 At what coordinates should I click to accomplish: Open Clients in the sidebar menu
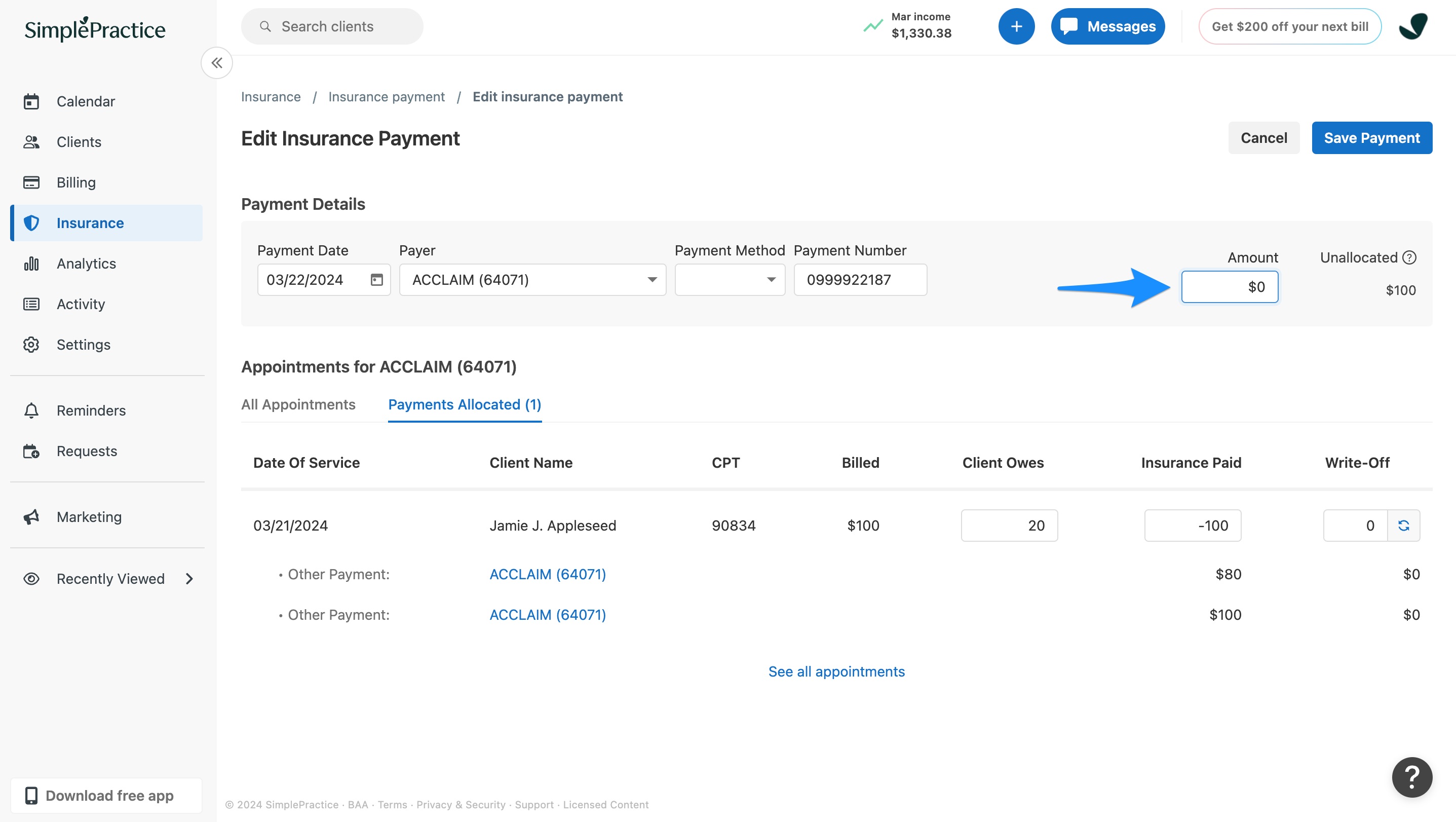click(x=106, y=142)
